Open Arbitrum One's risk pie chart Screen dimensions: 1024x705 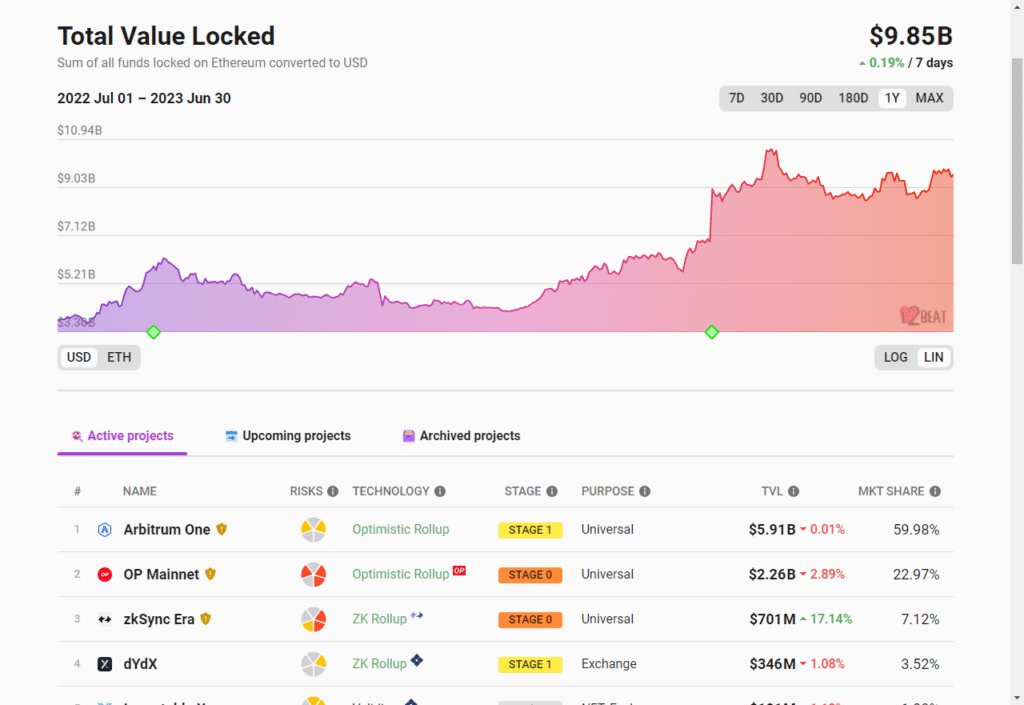[313, 529]
